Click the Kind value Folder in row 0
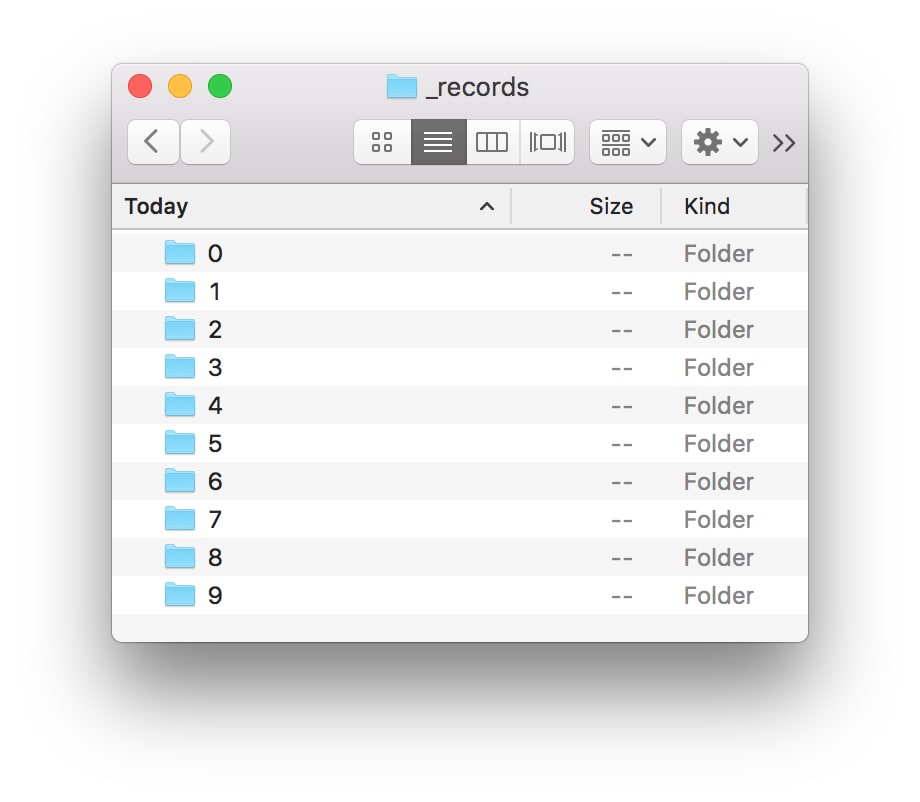Image resolution: width=920 pixels, height=802 pixels. [719, 253]
